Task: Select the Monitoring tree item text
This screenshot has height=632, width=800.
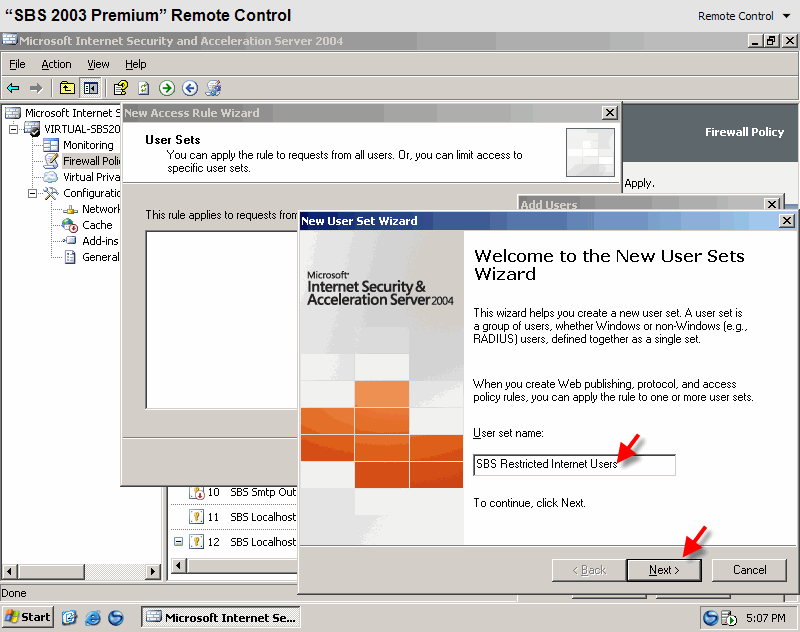Action: tap(88, 145)
